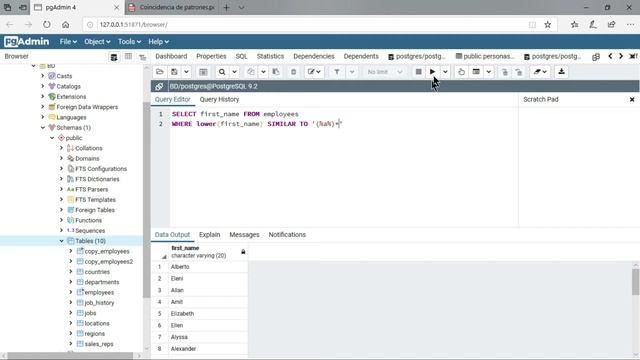Close the Scratch Pad panel
Viewport: 640px width, 360px height.
[x=632, y=99]
